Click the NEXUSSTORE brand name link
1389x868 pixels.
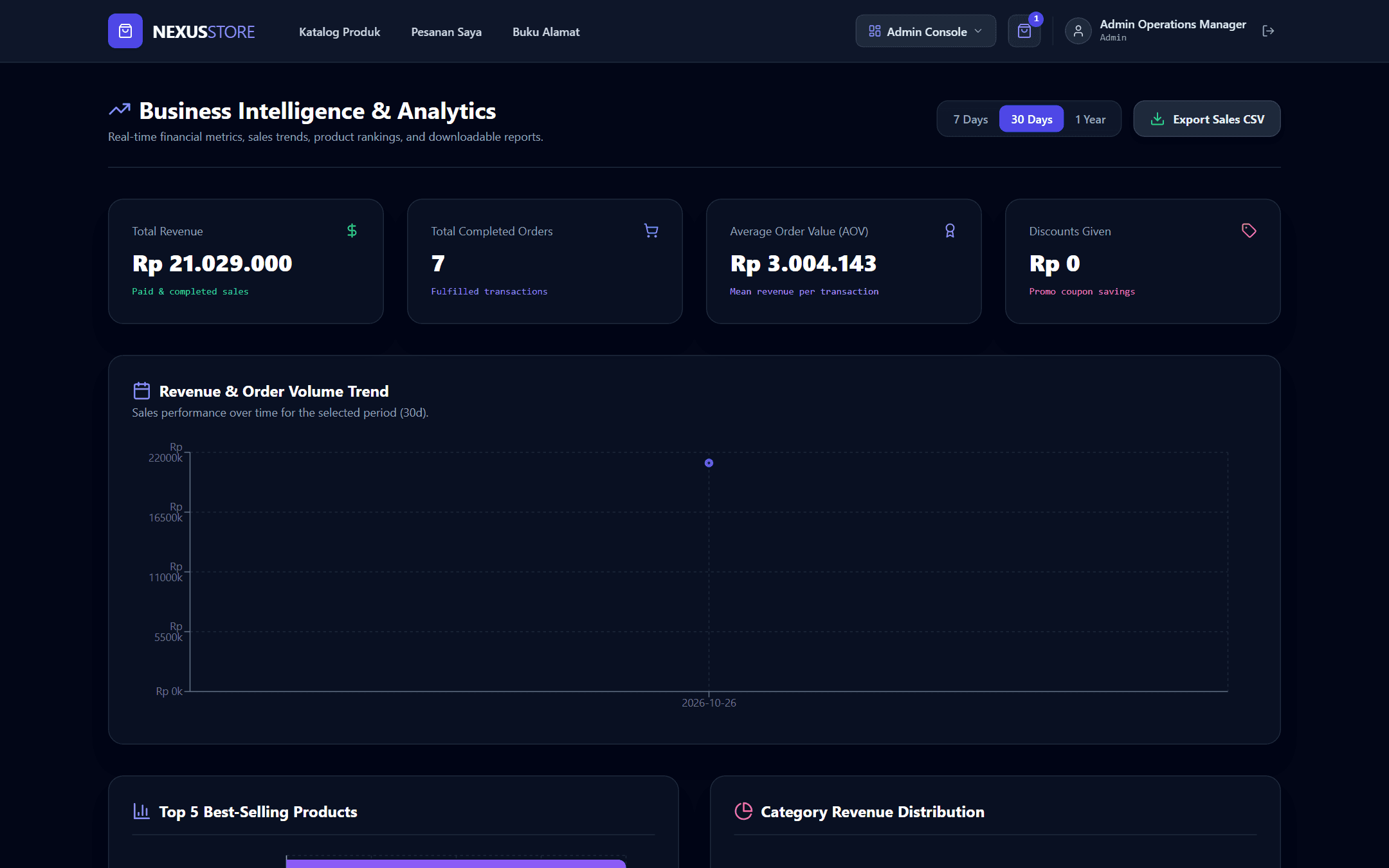[x=203, y=32]
